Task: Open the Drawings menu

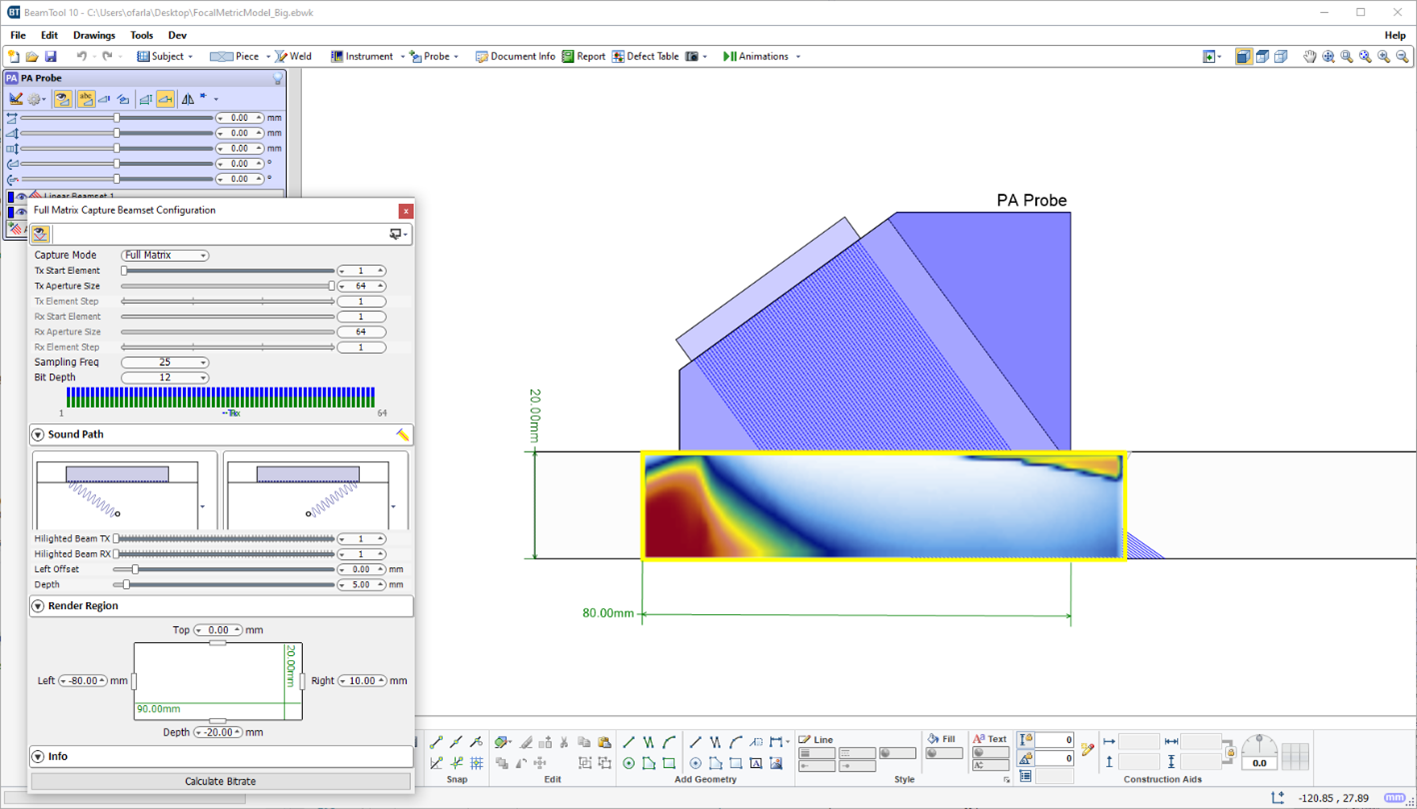Action: coord(94,35)
